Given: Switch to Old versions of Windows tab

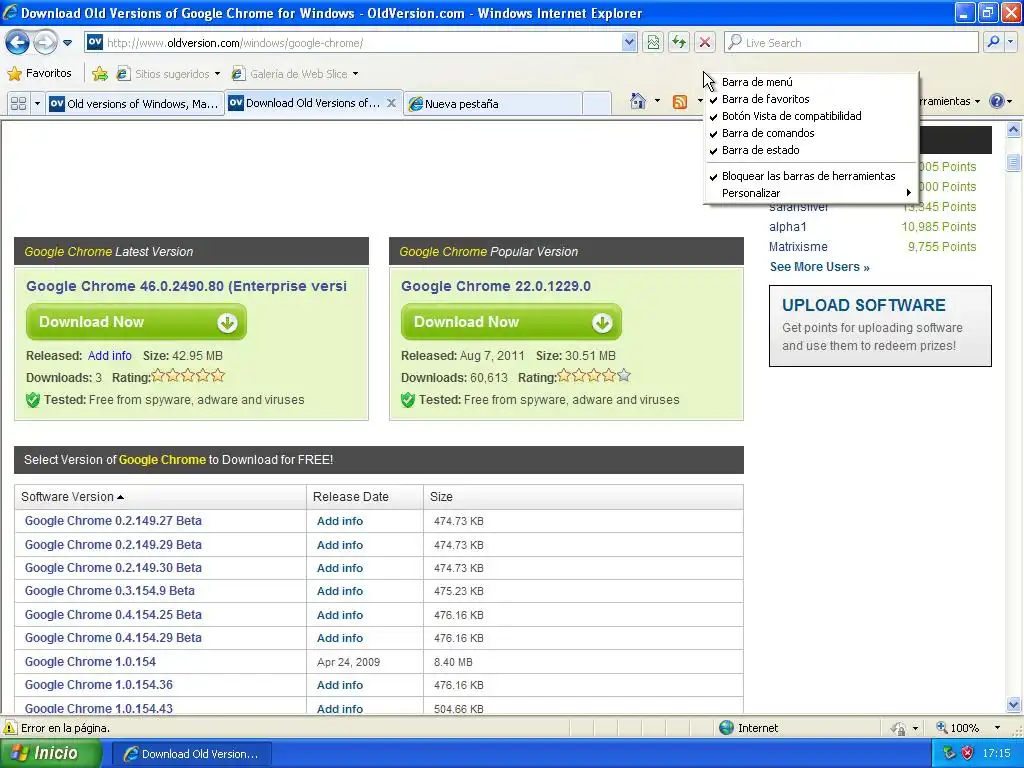Looking at the screenshot, I should [135, 104].
